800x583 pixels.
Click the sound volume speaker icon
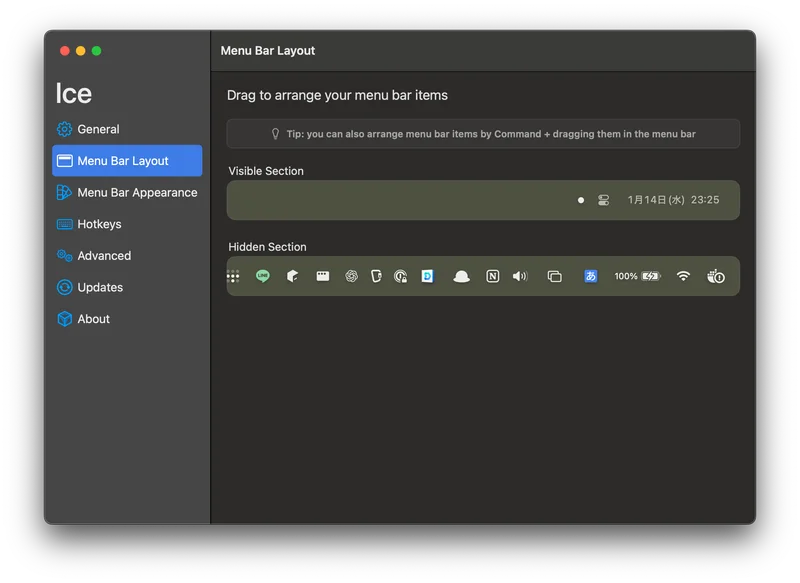(520, 276)
